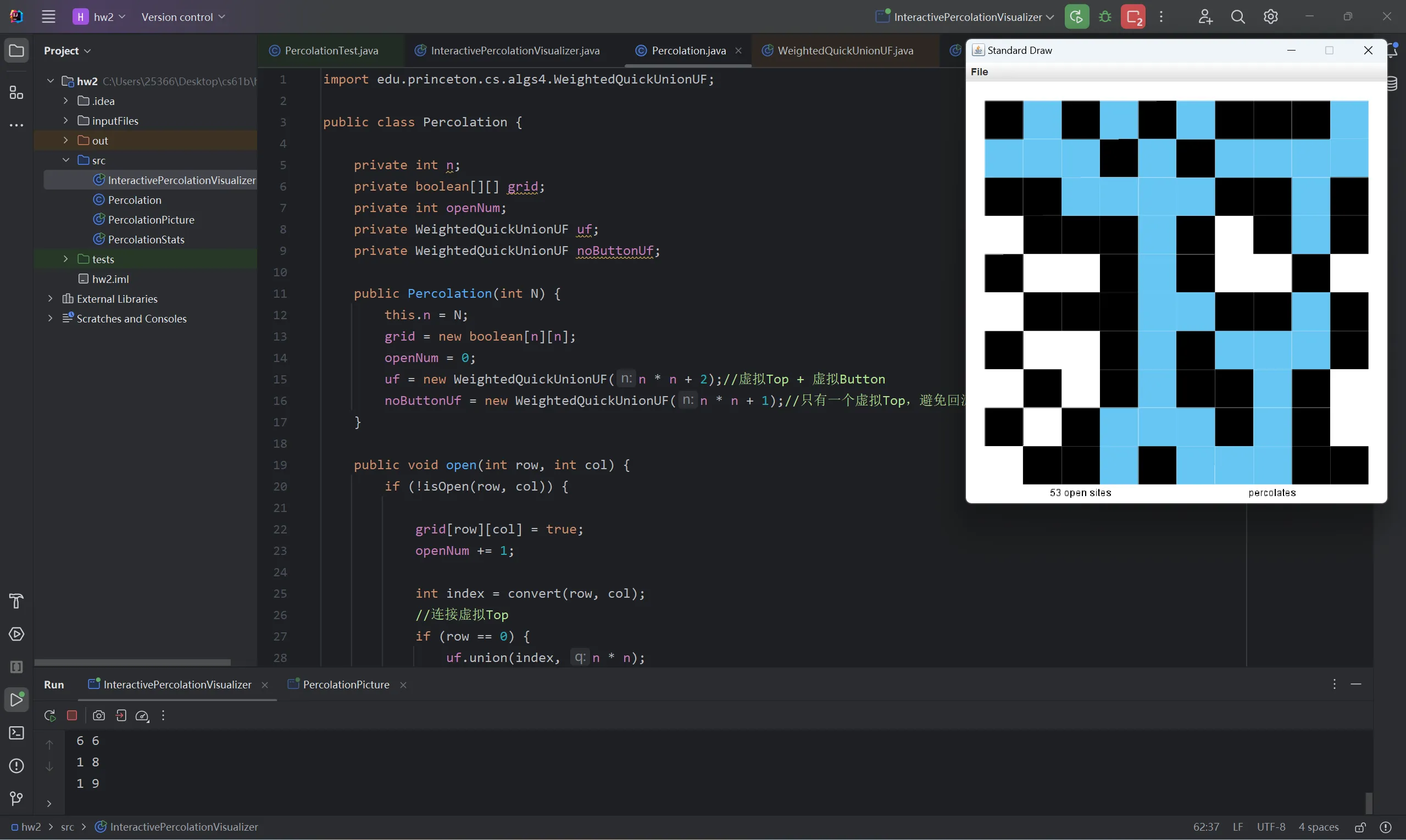
Task: Click the profiler snapshot icon in Run panel
Action: point(142,715)
